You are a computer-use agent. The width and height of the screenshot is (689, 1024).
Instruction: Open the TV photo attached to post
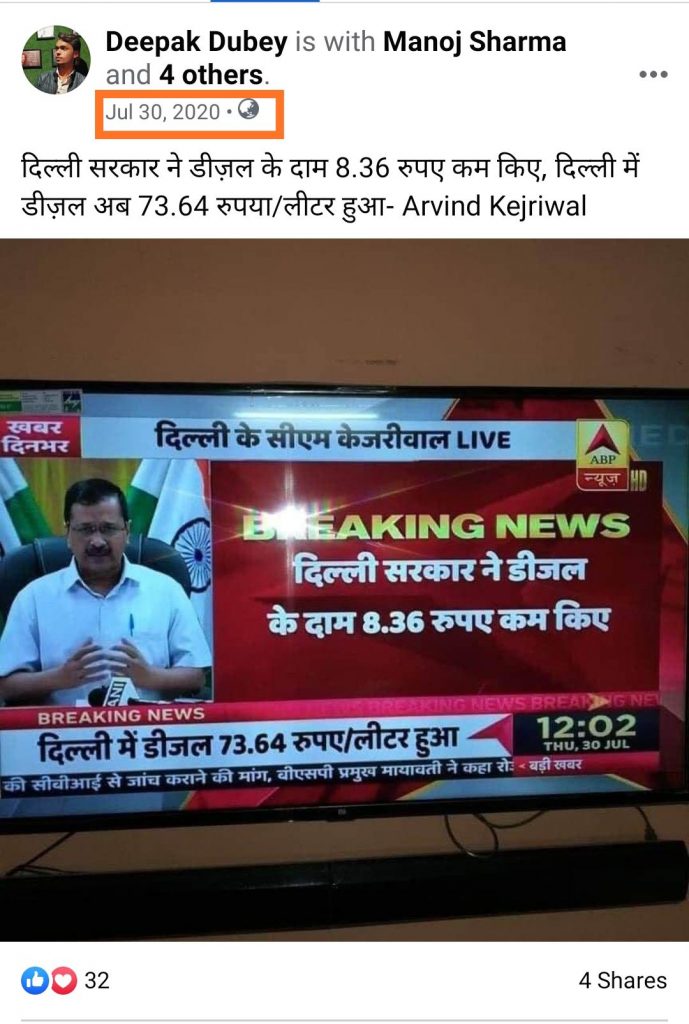(344, 590)
